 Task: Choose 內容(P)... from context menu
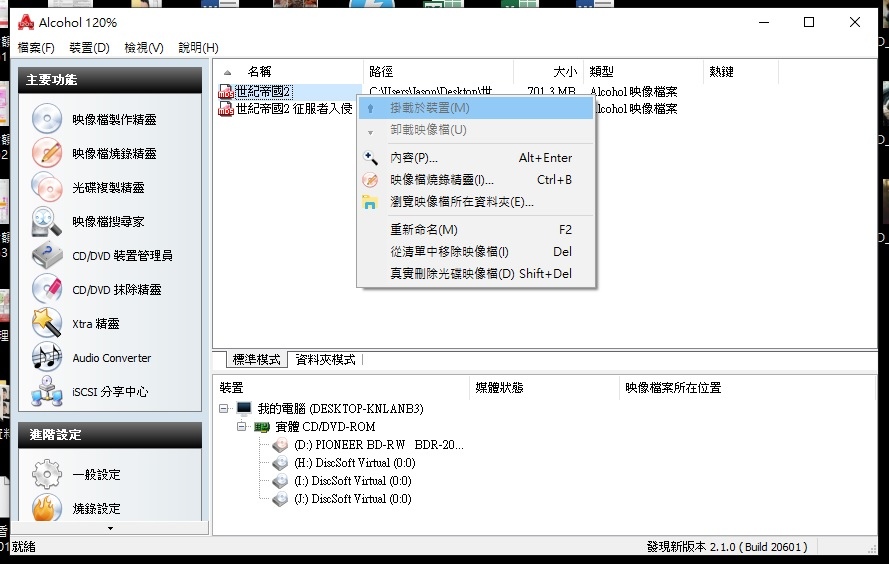pos(476,158)
